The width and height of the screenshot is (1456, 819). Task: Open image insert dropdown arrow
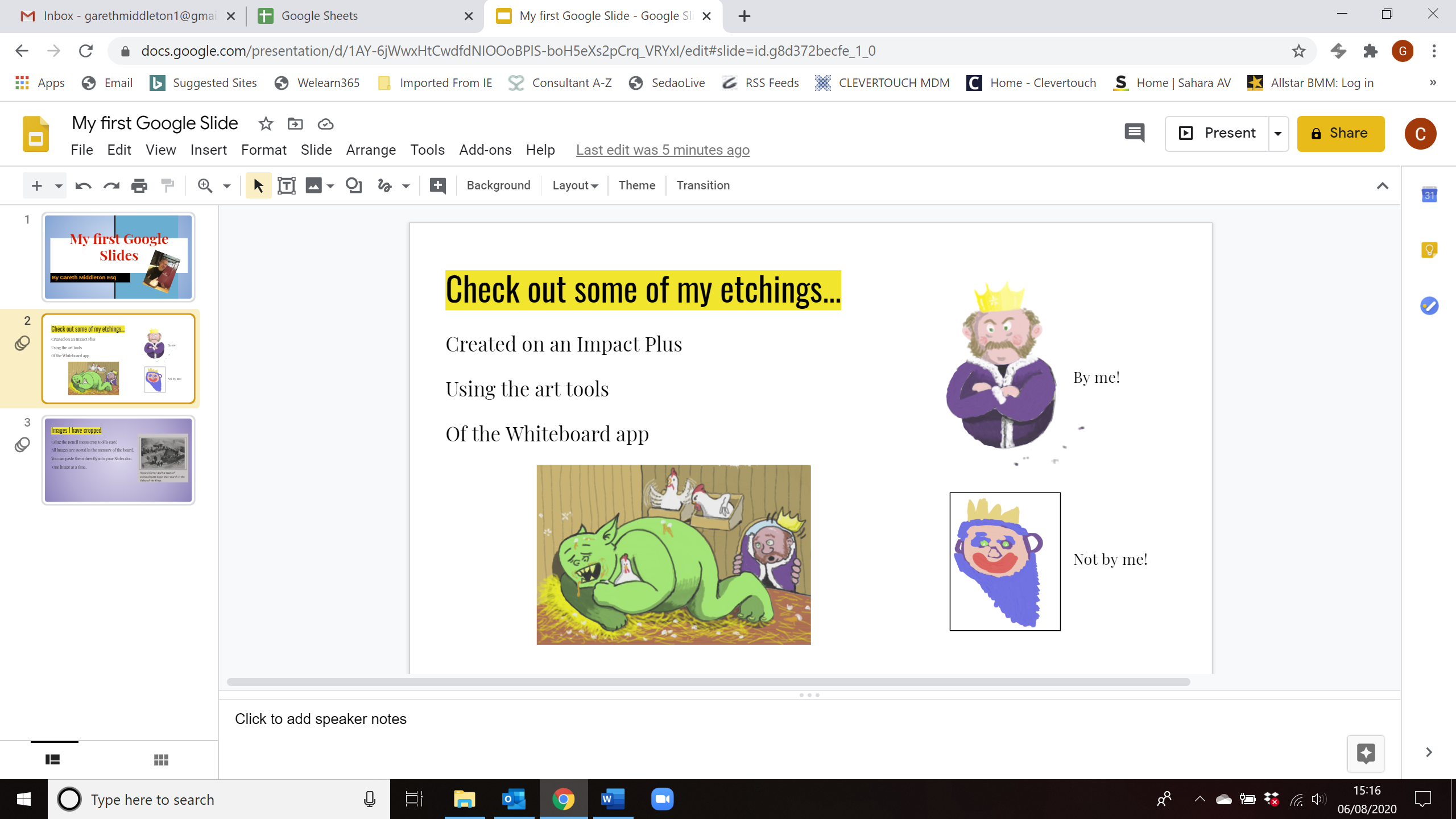coord(330,186)
